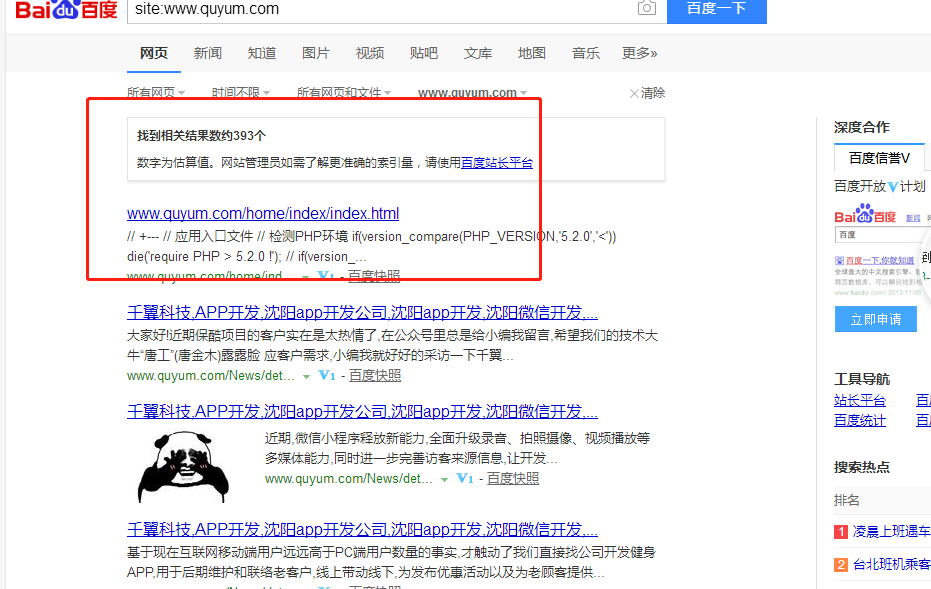Click V1 credit icon of 保酷 result
The width and height of the screenshot is (931, 589).
coord(327,375)
